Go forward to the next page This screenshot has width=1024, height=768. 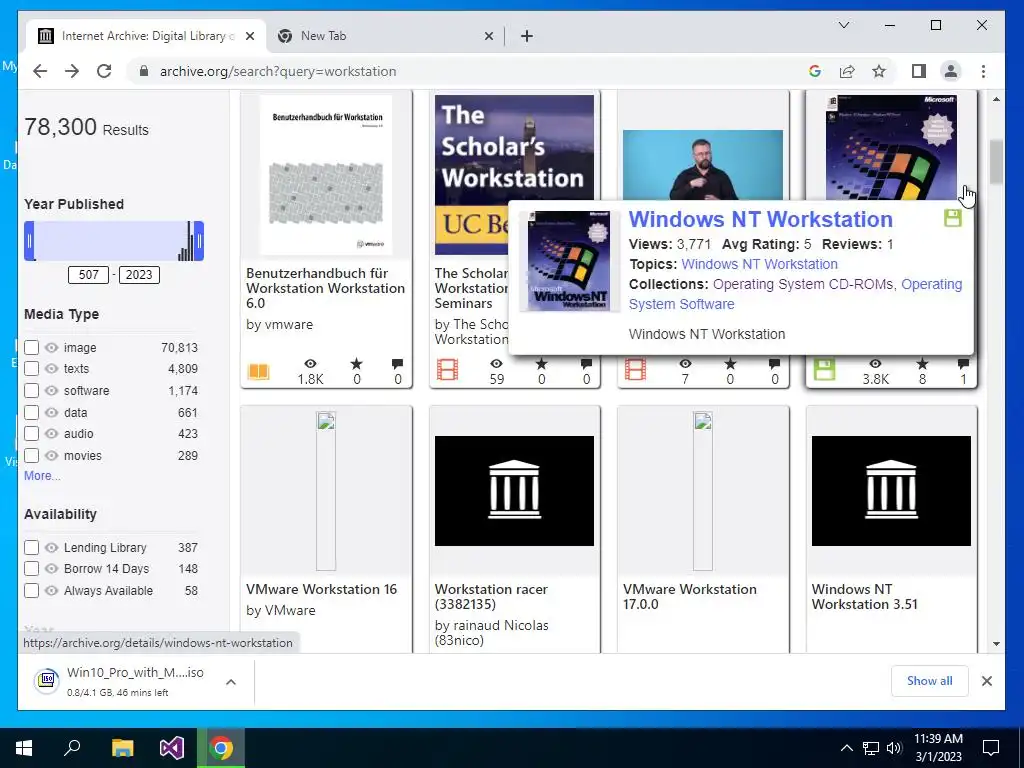coord(72,71)
